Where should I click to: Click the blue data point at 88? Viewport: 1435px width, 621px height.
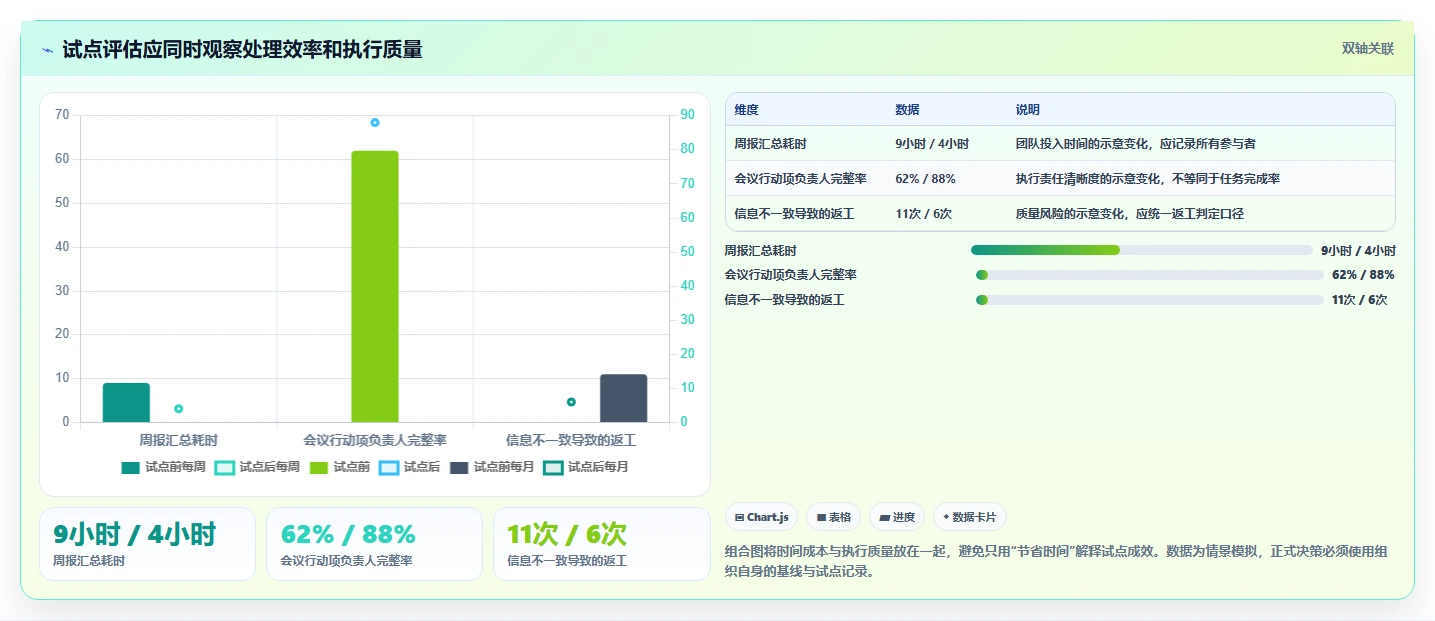point(375,122)
